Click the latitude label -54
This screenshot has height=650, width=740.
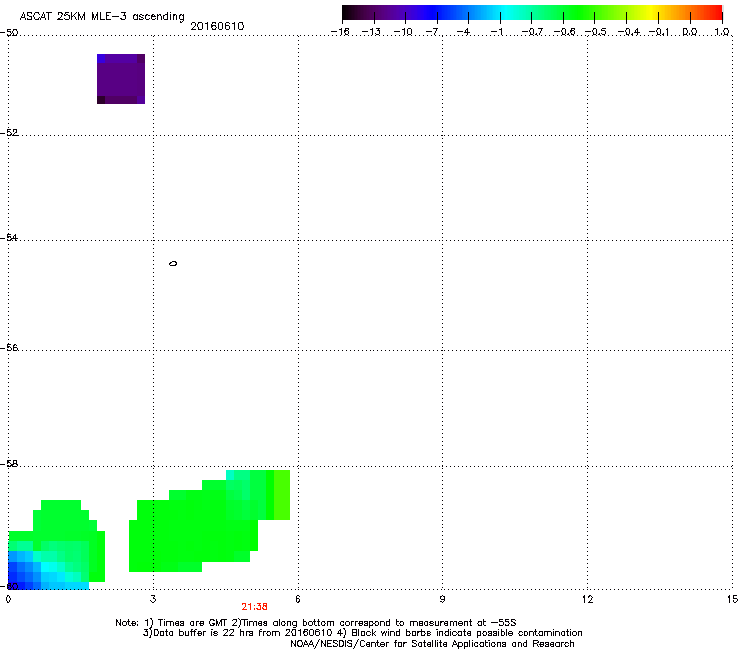click(x=9, y=238)
